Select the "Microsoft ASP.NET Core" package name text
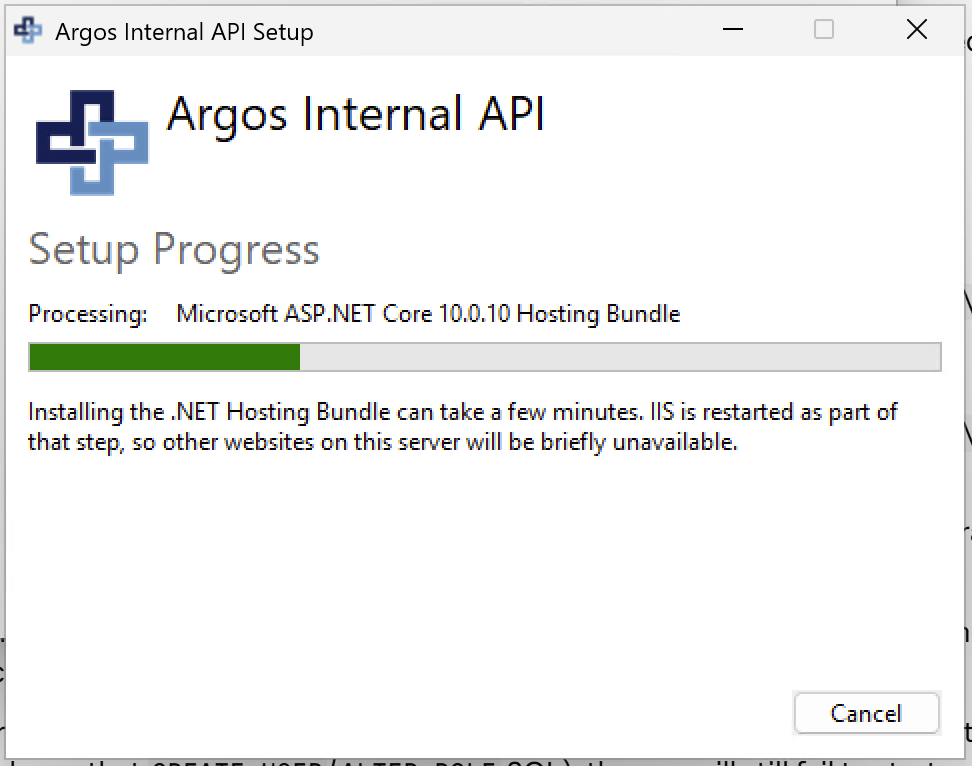 (x=304, y=314)
